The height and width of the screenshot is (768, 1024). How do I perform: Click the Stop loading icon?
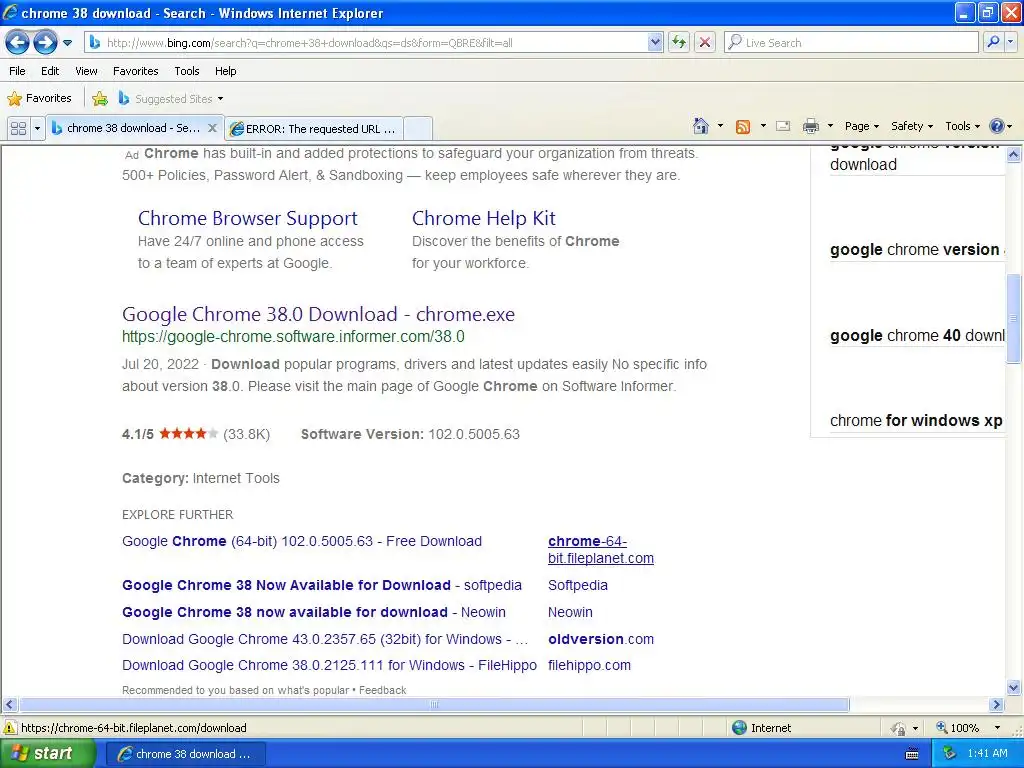coord(705,43)
